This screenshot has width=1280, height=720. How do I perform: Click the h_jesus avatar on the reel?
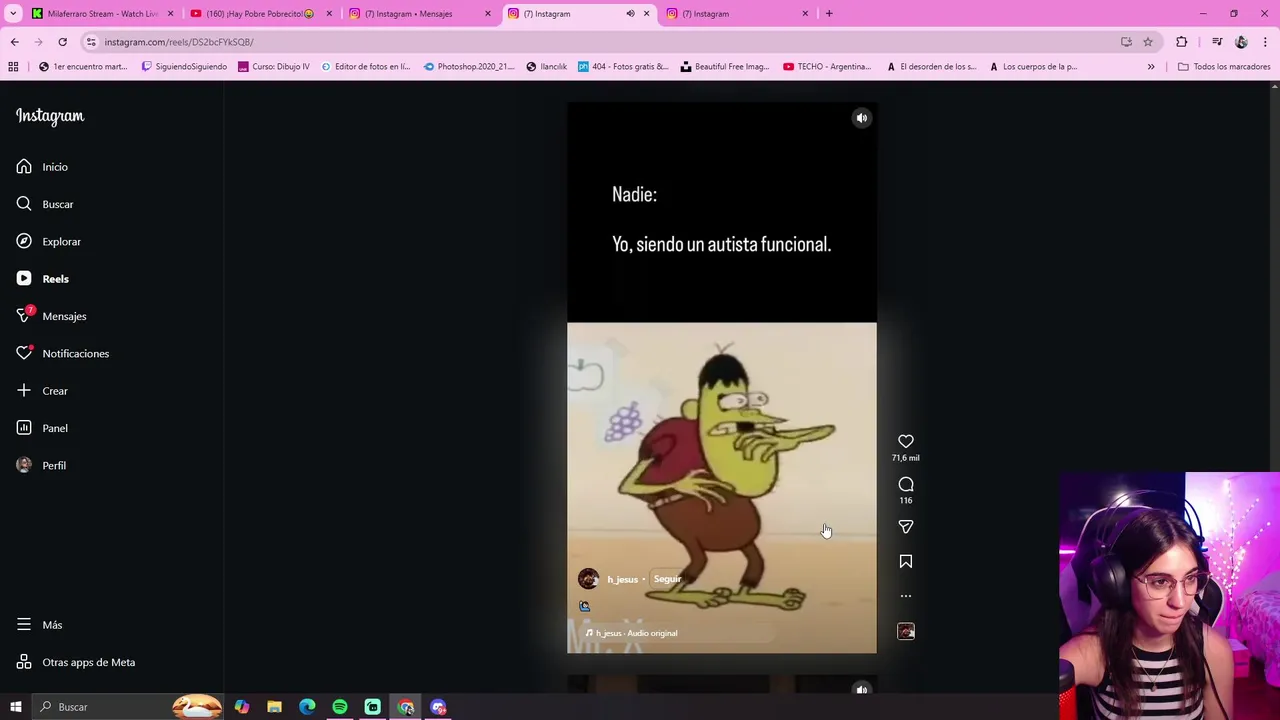point(588,579)
